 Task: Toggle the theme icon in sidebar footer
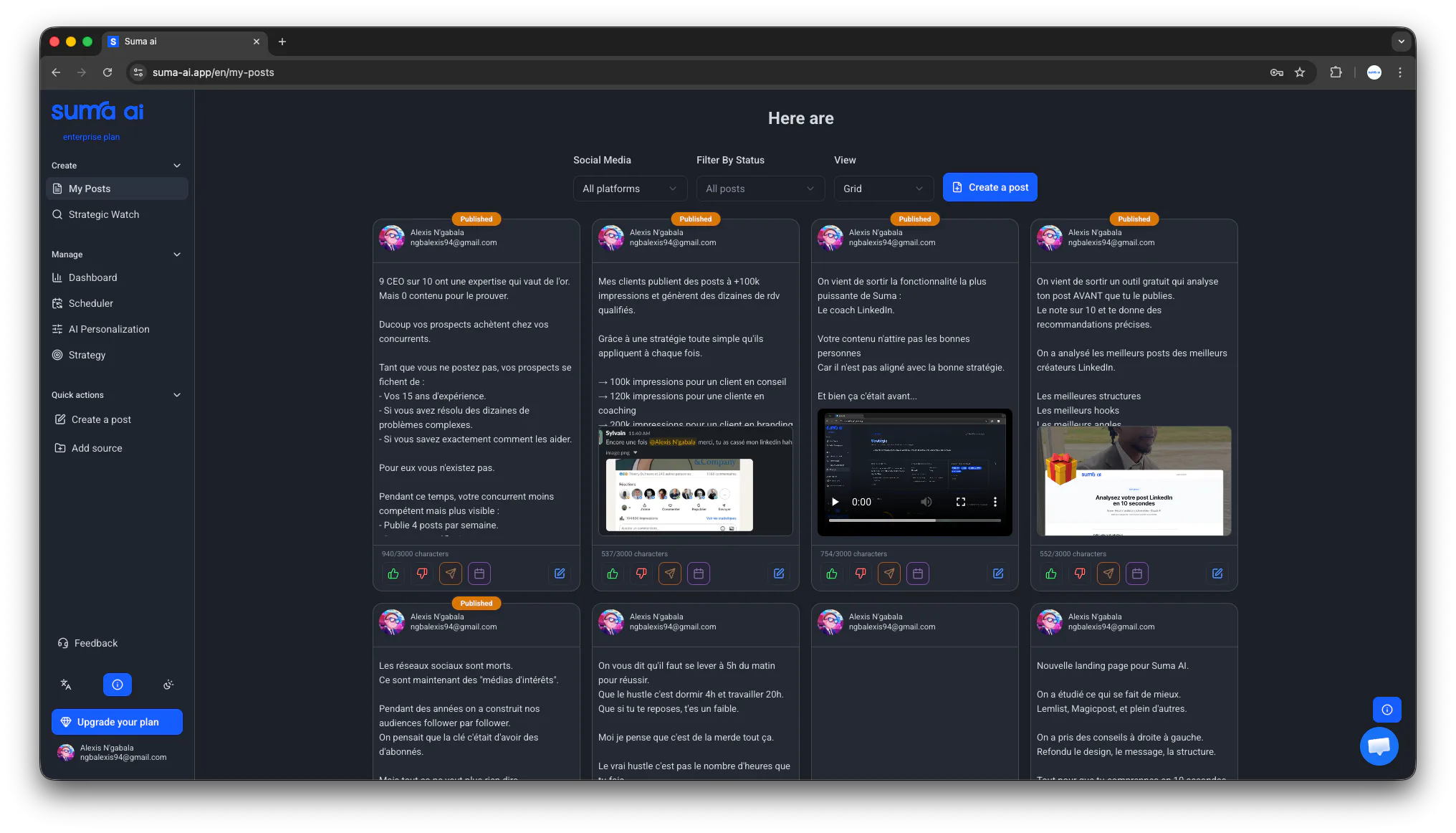tap(168, 685)
